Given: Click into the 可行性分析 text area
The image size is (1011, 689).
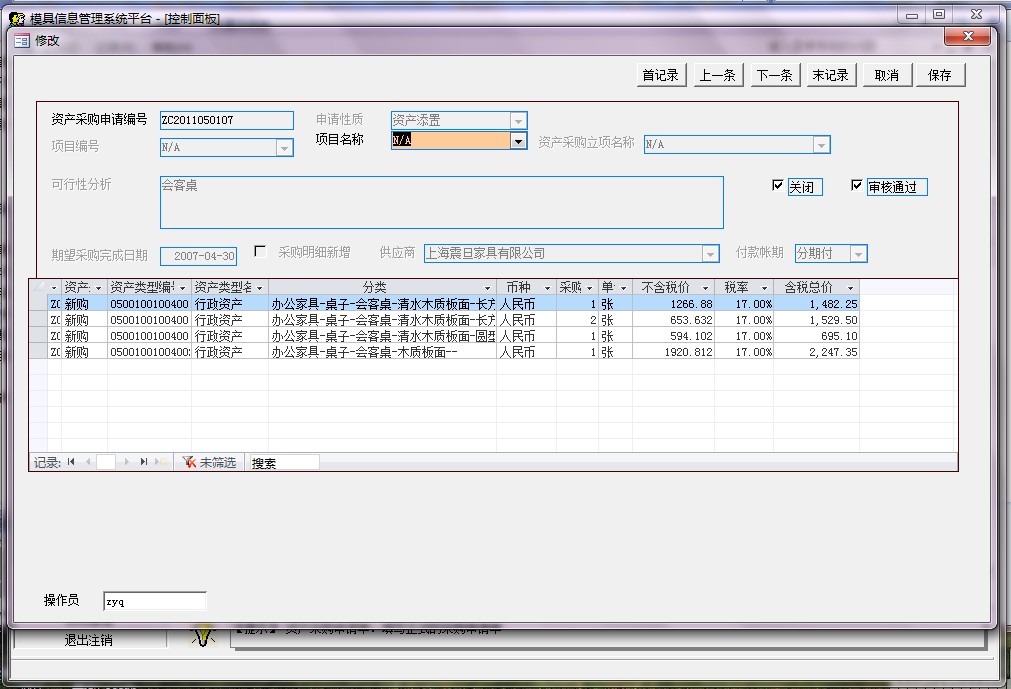Looking at the screenshot, I should point(442,202).
